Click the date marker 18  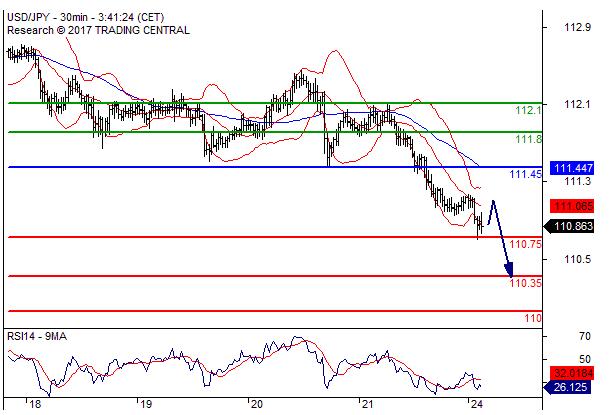(35, 404)
